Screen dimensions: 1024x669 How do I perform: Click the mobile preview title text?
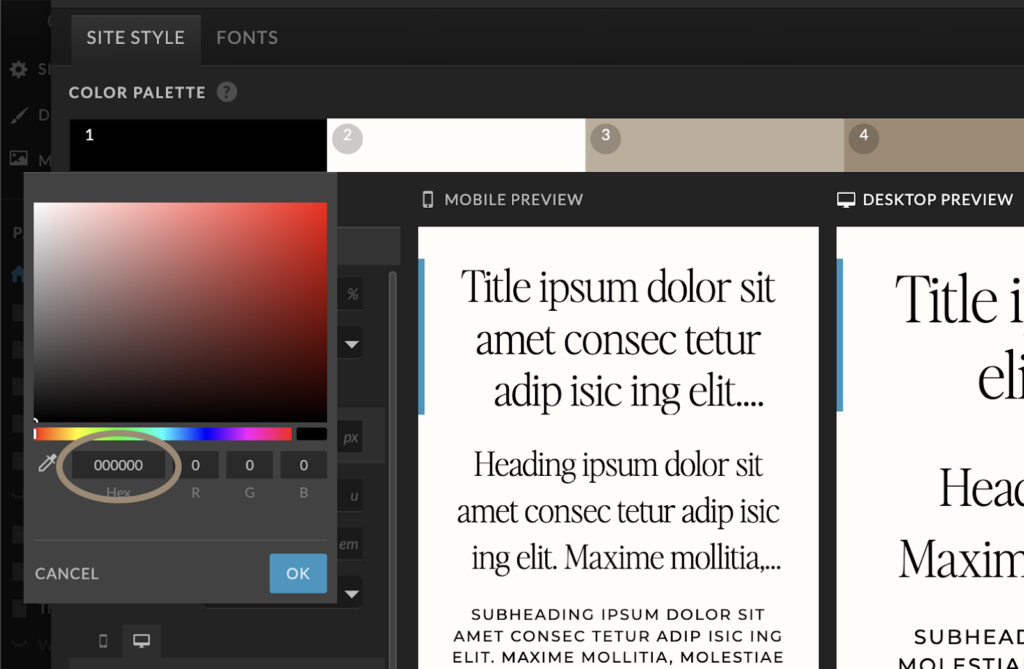(x=618, y=339)
